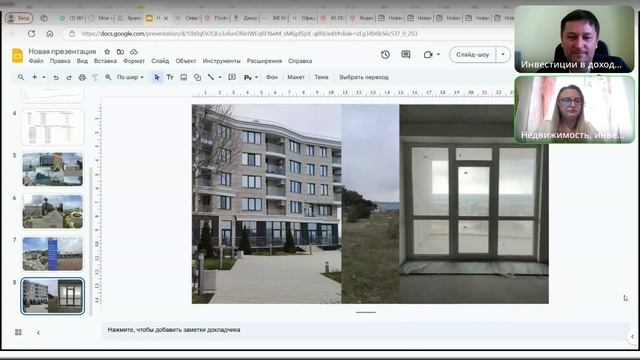This screenshot has height=360, width=640.
Task: Click the Тема theme button
Action: tap(321, 77)
